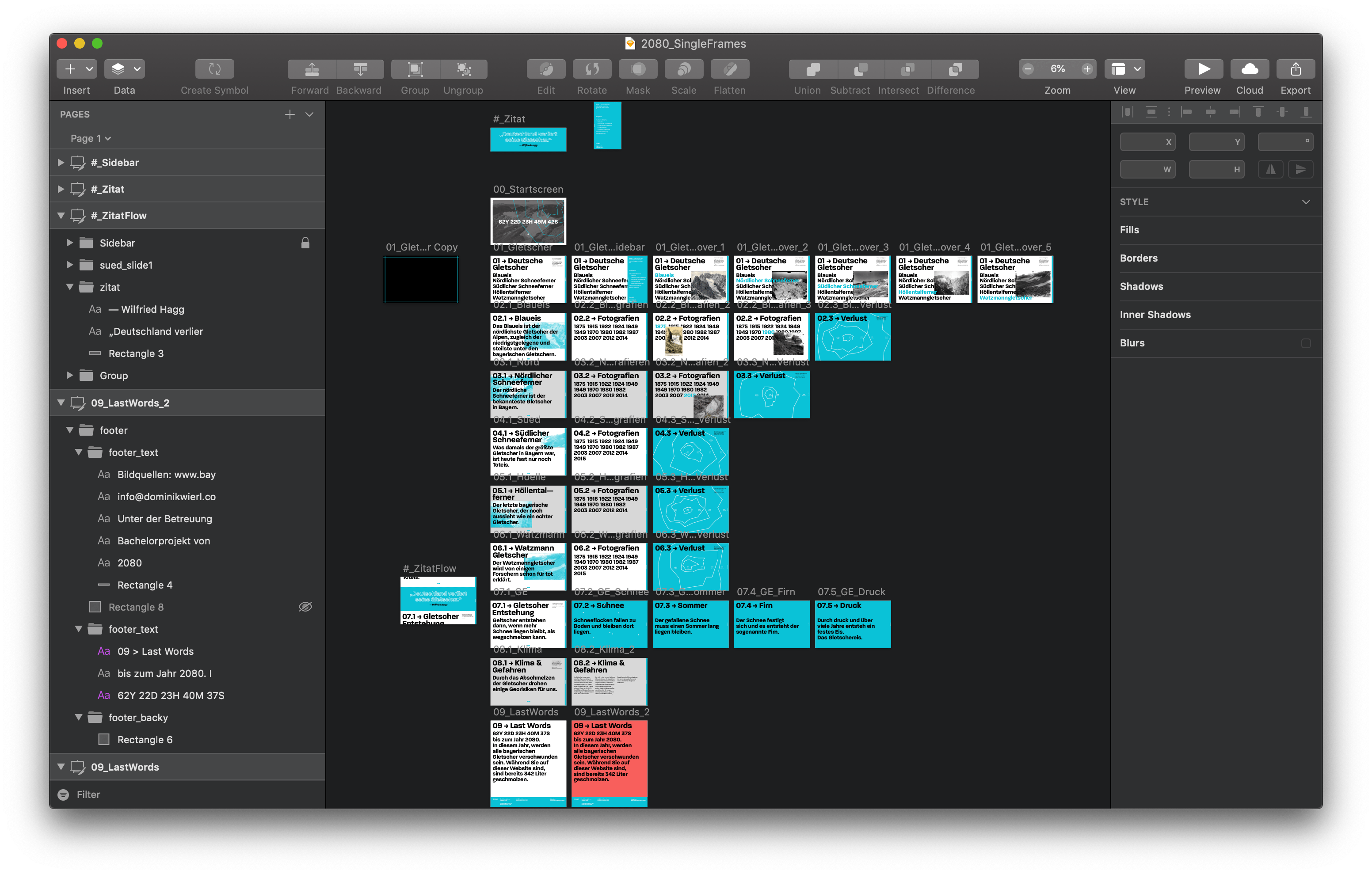The width and height of the screenshot is (1372, 874).
Task: Click the Cloud upload icon
Action: click(1250, 69)
